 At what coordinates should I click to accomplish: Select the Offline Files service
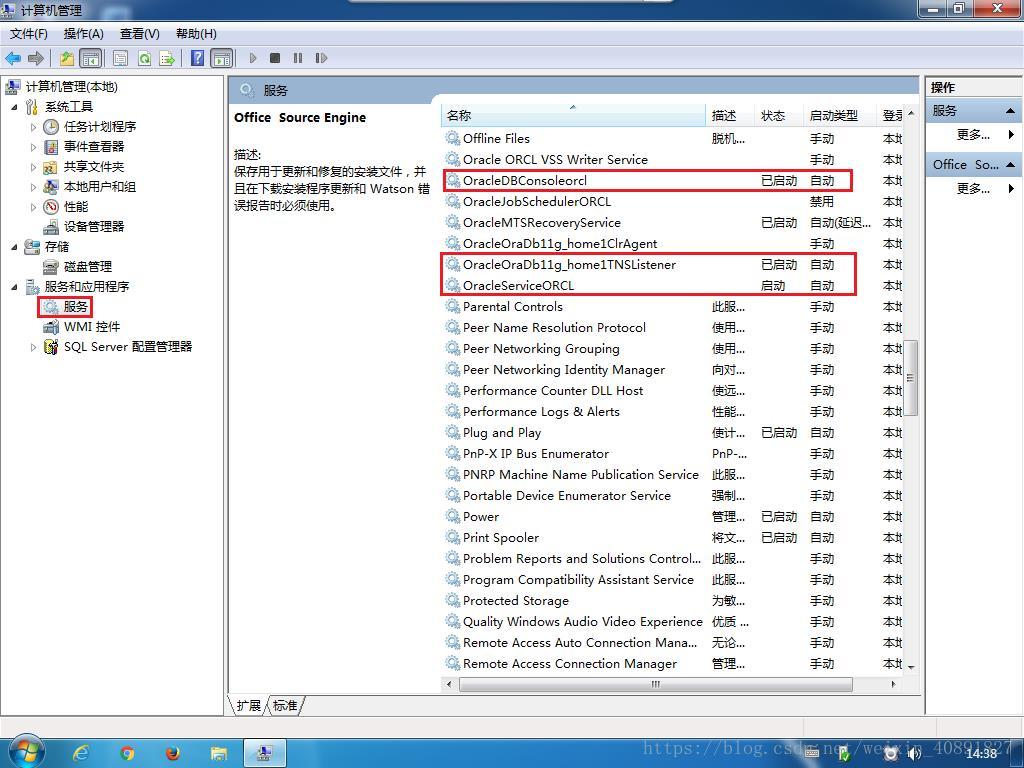pyautogui.click(x=673, y=138)
